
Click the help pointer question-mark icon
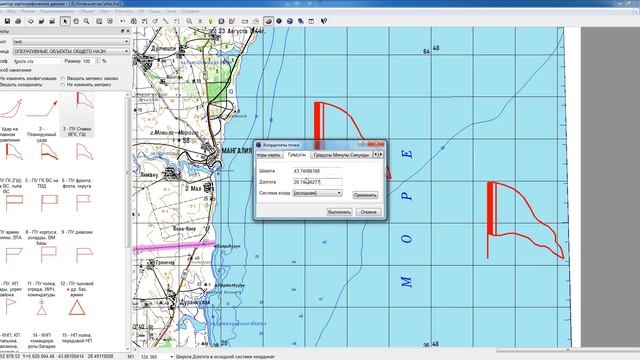[324, 21]
